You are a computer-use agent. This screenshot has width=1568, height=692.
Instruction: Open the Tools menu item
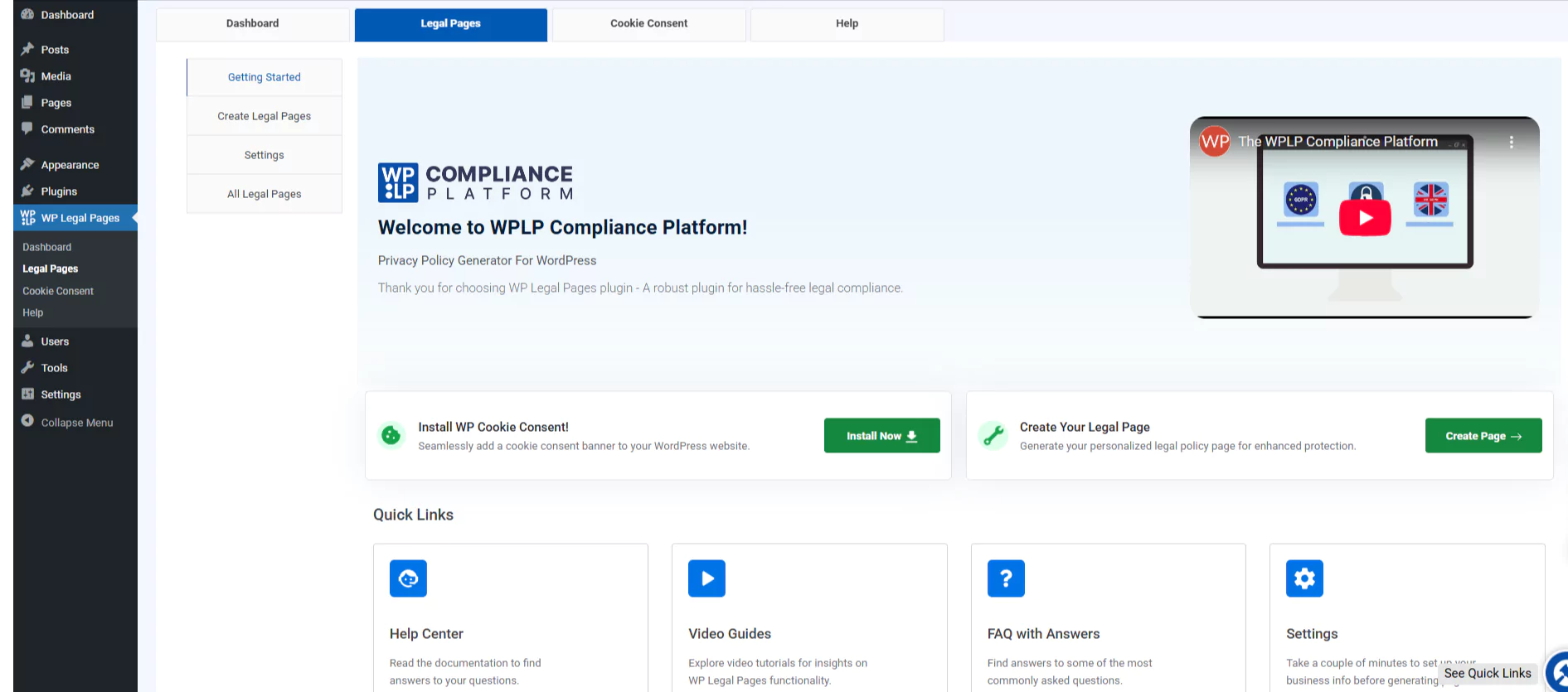(x=75, y=368)
